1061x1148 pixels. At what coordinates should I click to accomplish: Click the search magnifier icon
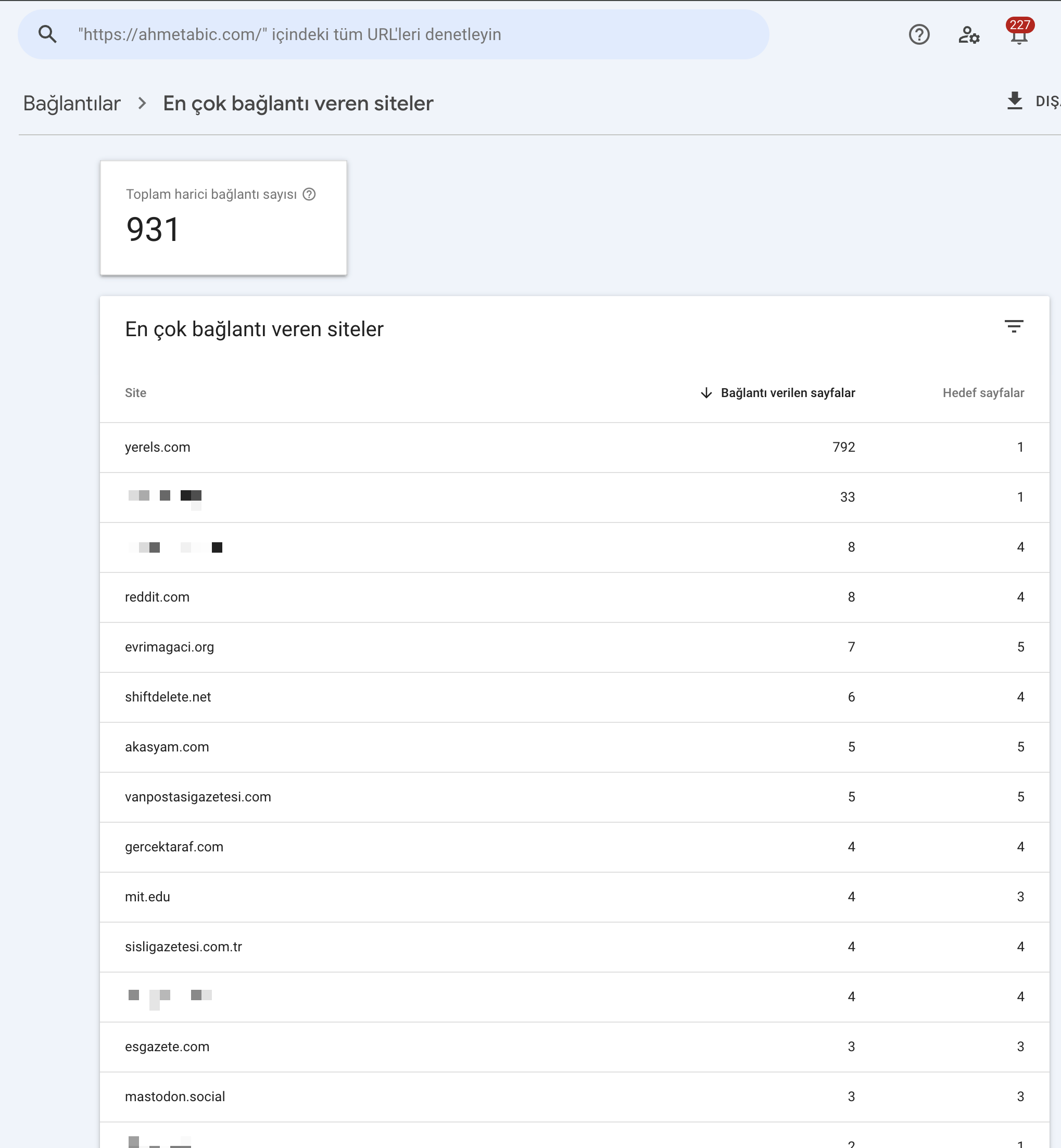48,33
